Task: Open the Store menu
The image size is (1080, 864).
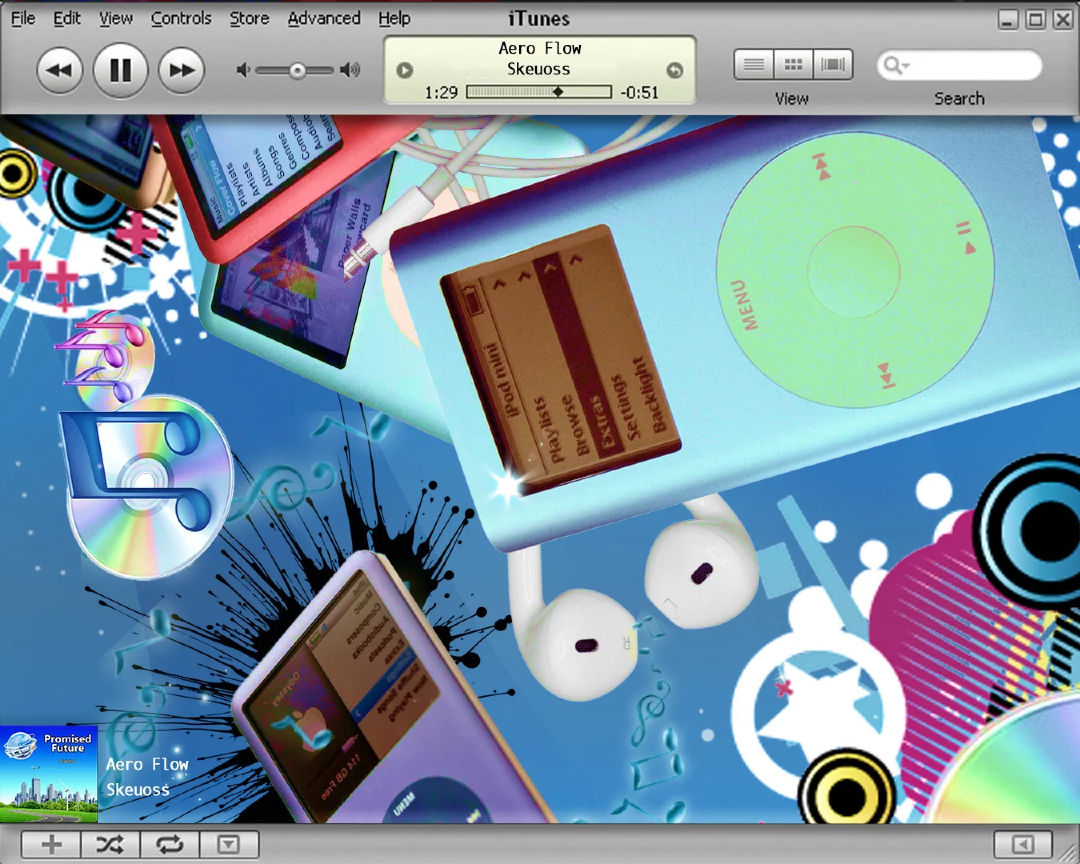Action: point(249,18)
